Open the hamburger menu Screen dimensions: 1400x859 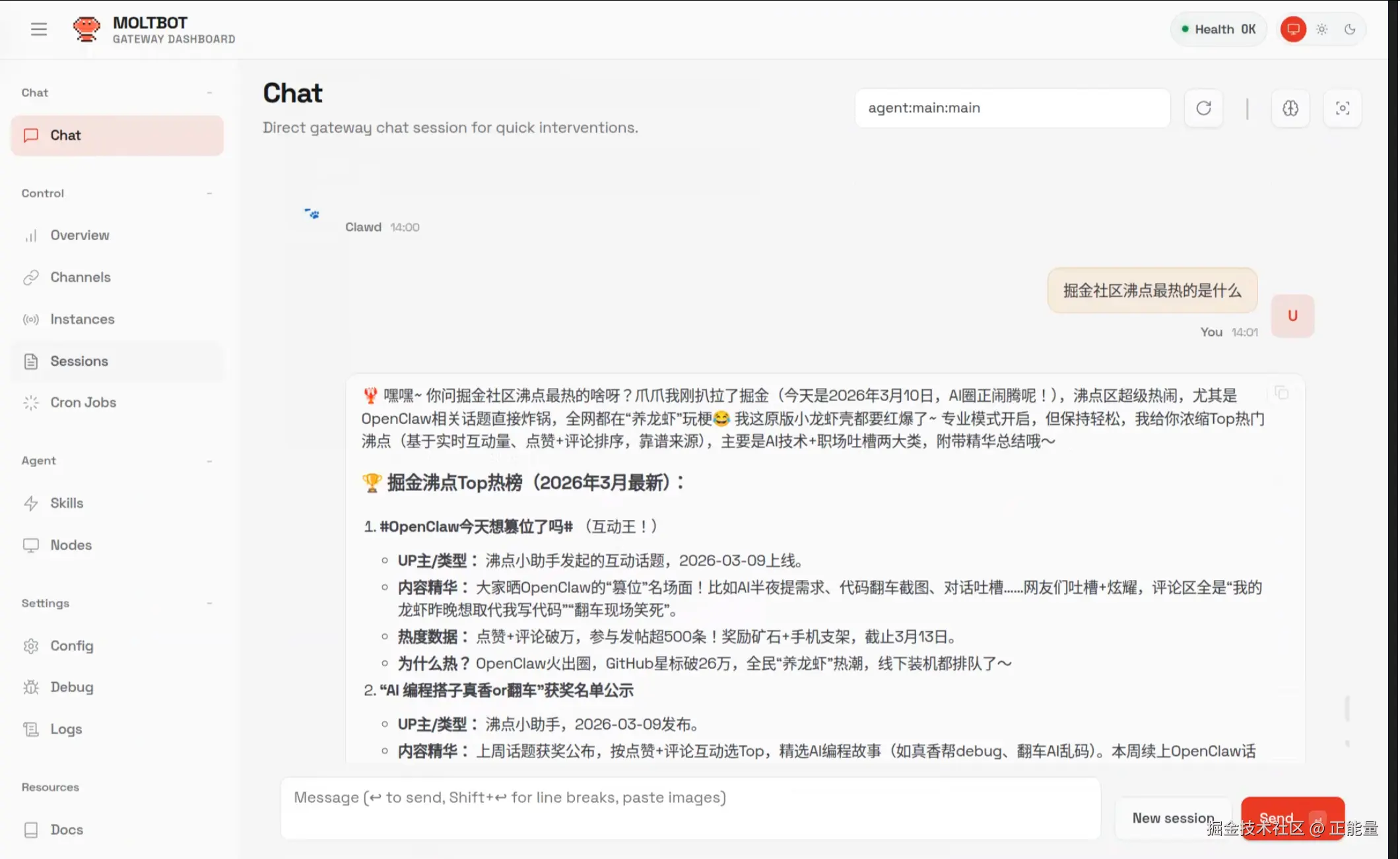(x=38, y=29)
